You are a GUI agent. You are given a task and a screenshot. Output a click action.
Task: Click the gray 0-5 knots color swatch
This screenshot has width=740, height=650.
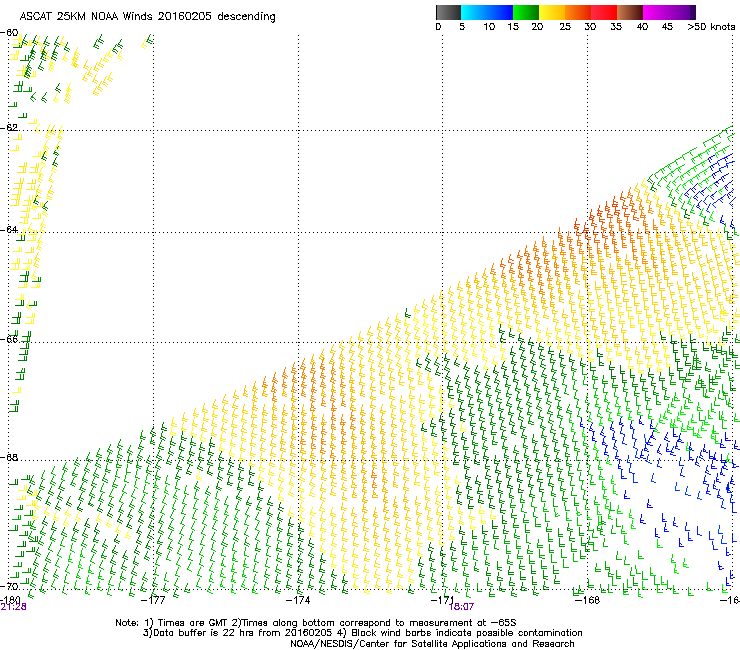(x=448, y=12)
